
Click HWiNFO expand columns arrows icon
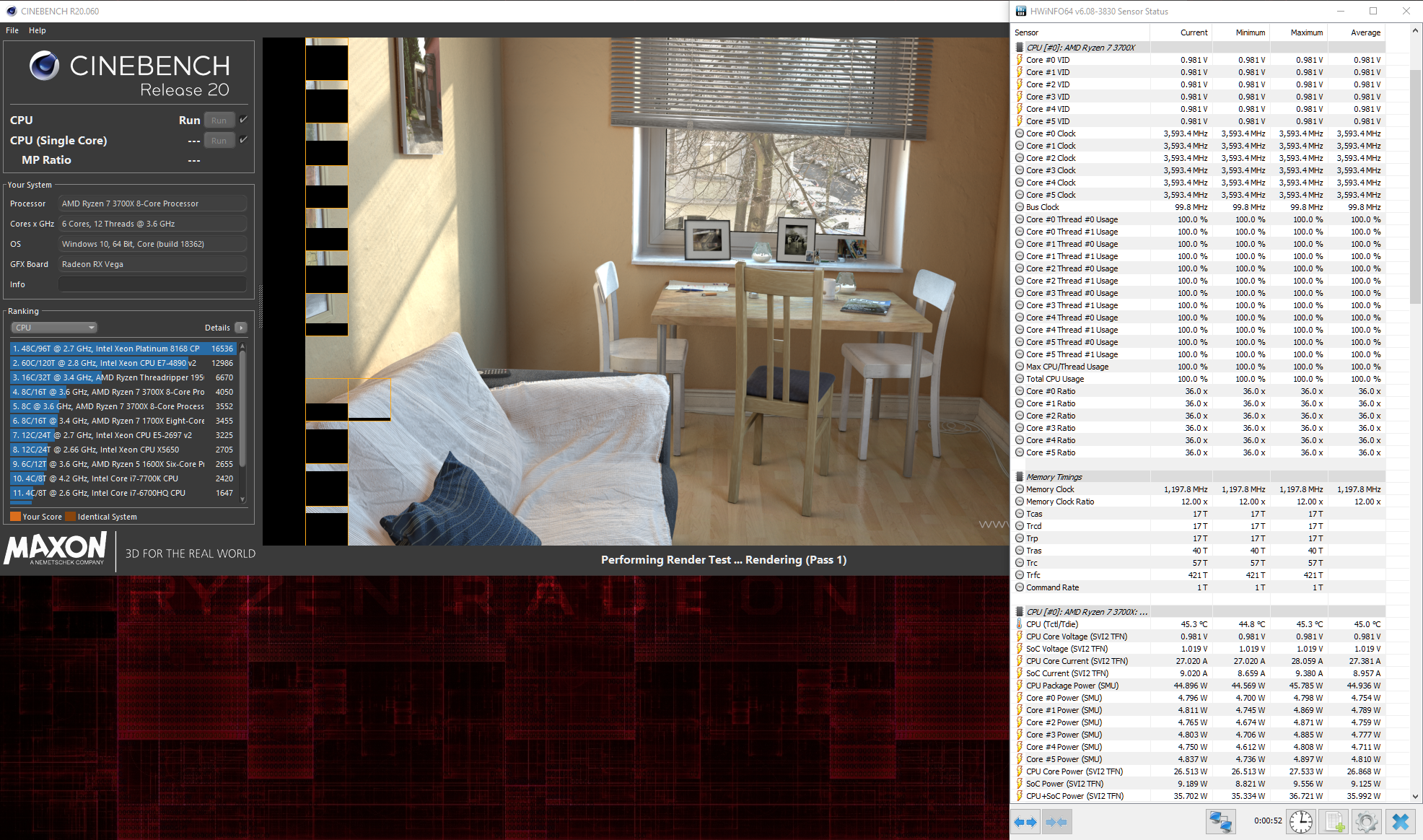click(1025, 821)
